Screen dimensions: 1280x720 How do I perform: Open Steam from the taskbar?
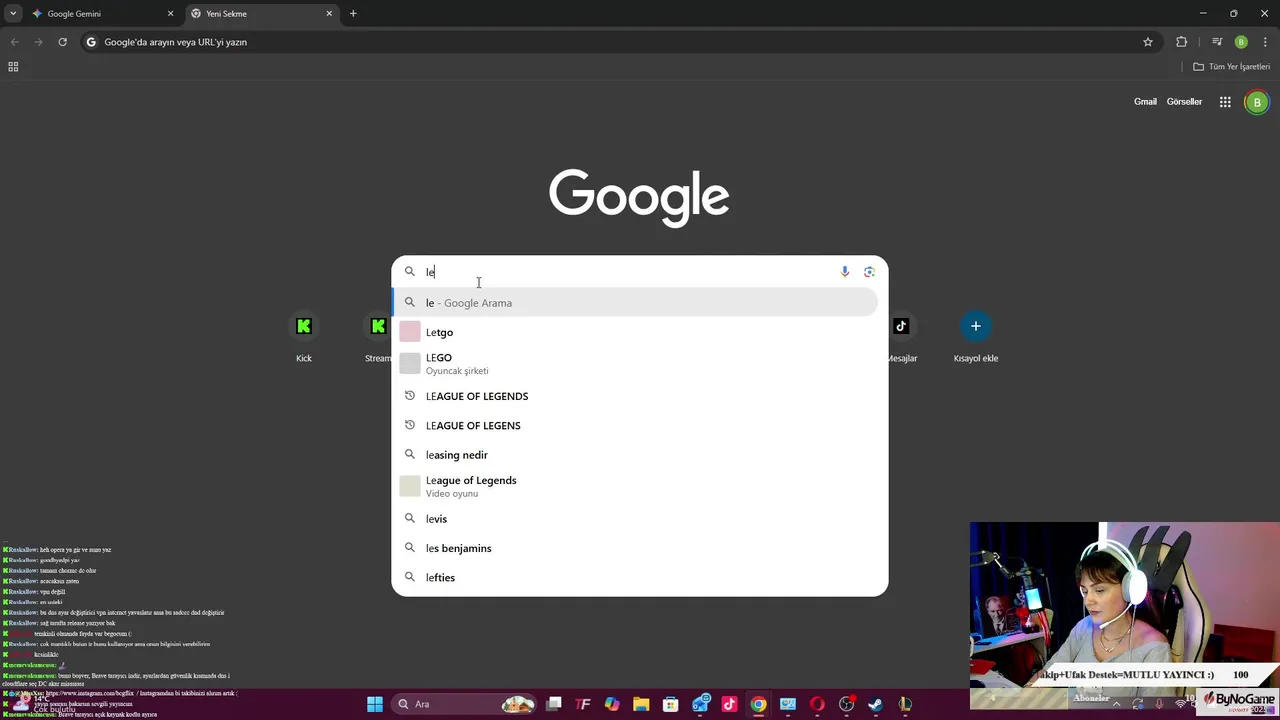pyautogui.click(x=875, y=704)
